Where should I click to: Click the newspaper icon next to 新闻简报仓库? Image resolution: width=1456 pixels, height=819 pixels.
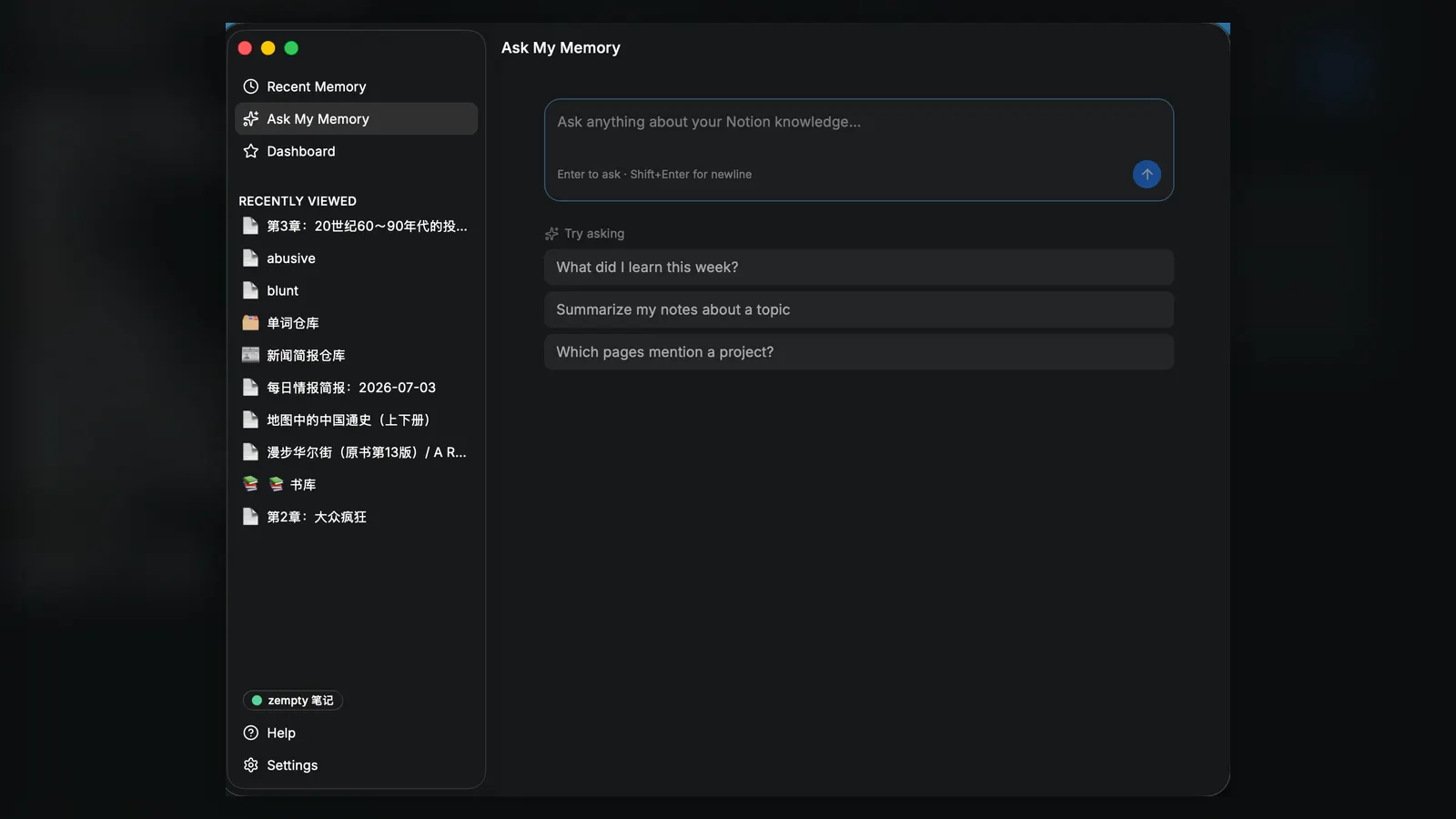[250, 355]
